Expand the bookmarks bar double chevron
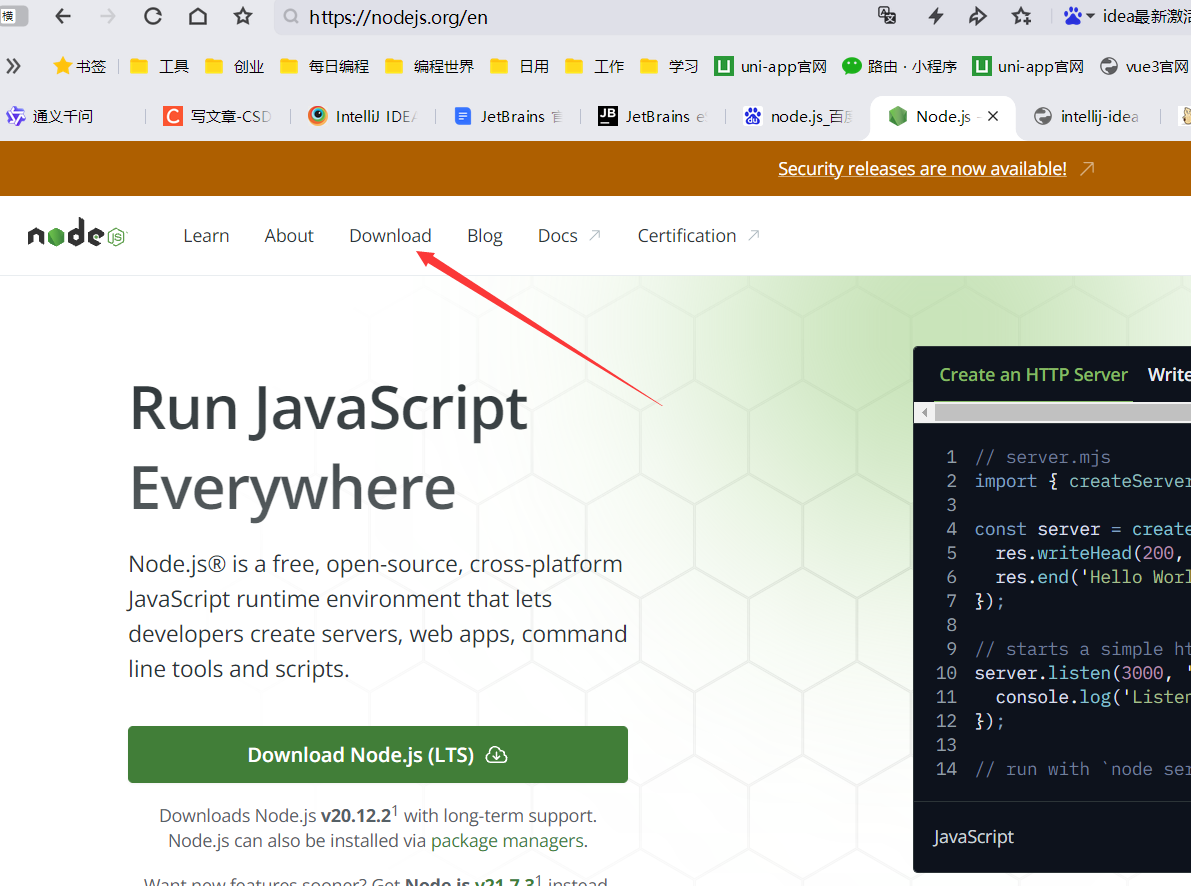1191x886 pixels. (x=13, y=66)
